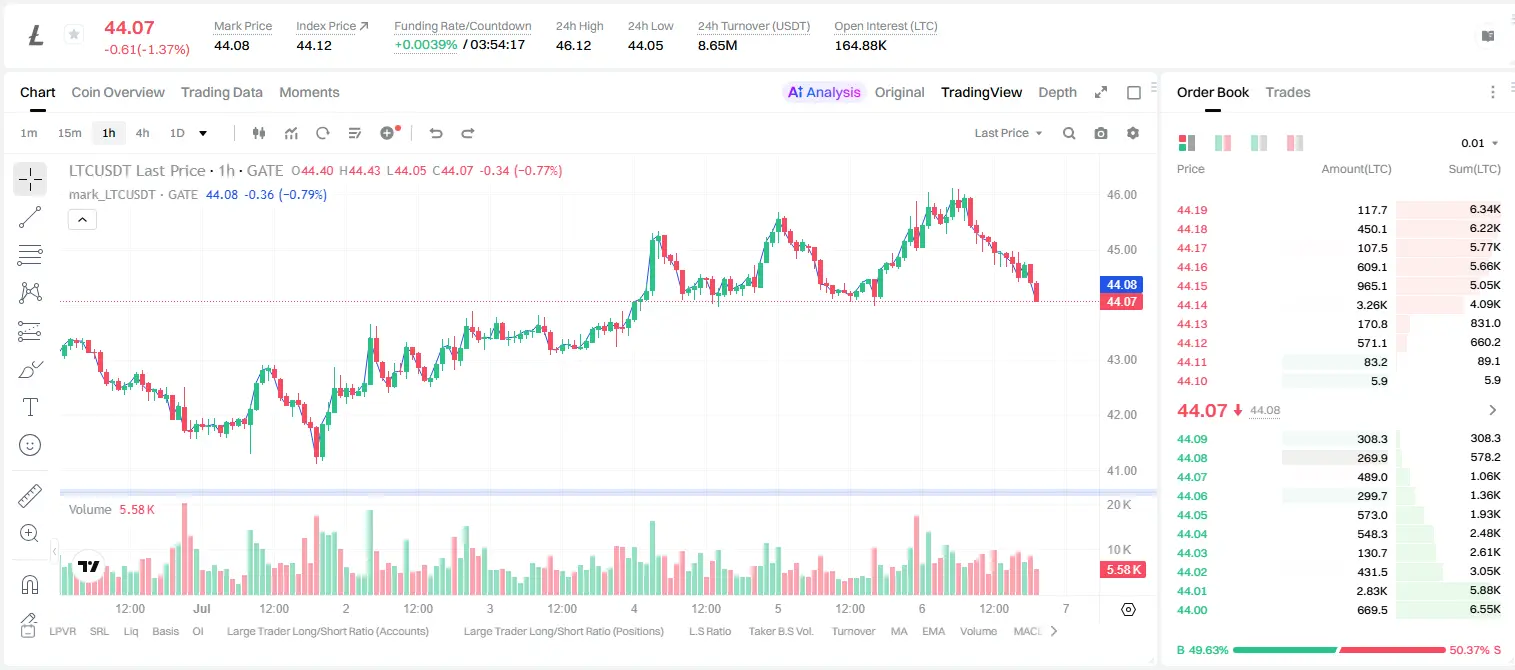1515x670 pixels.
Task: Open the 0.01 price precision dropdown
Action: coord(1480,143)
